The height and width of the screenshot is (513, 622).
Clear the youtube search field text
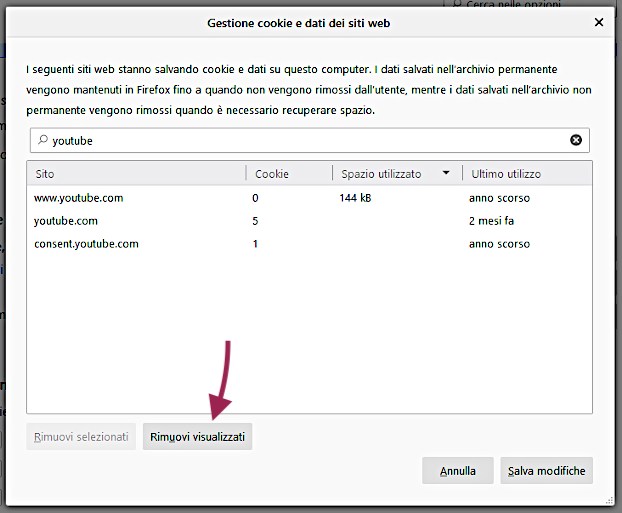tap(576, 140)
